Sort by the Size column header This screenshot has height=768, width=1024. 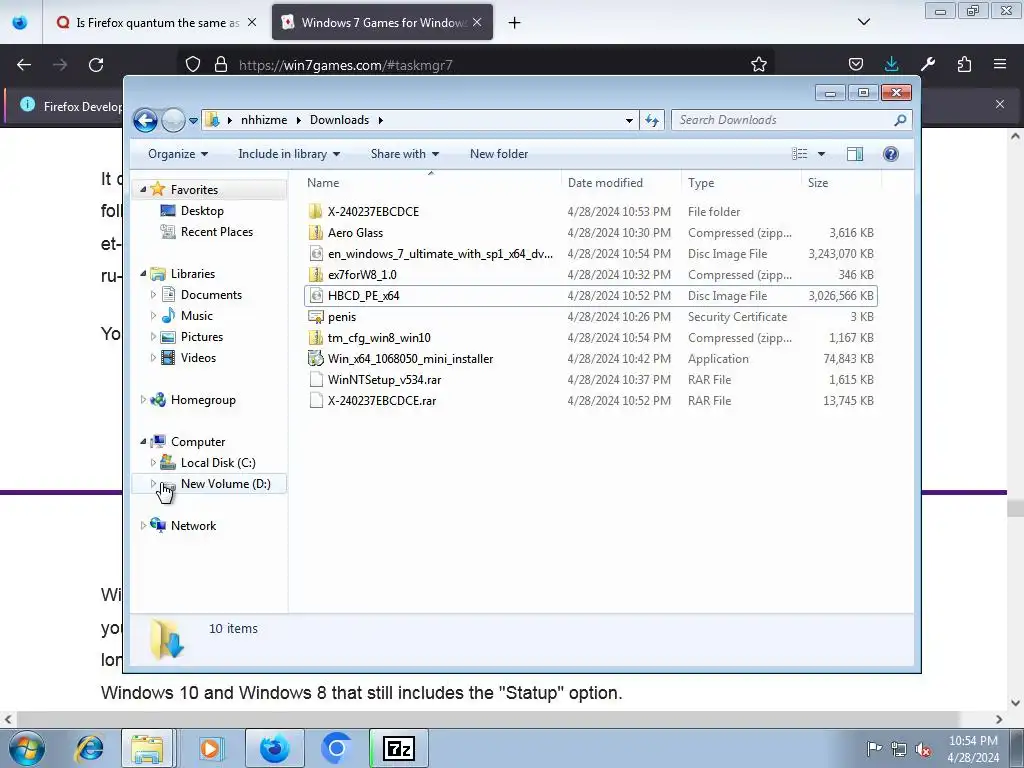coord(841,183)
